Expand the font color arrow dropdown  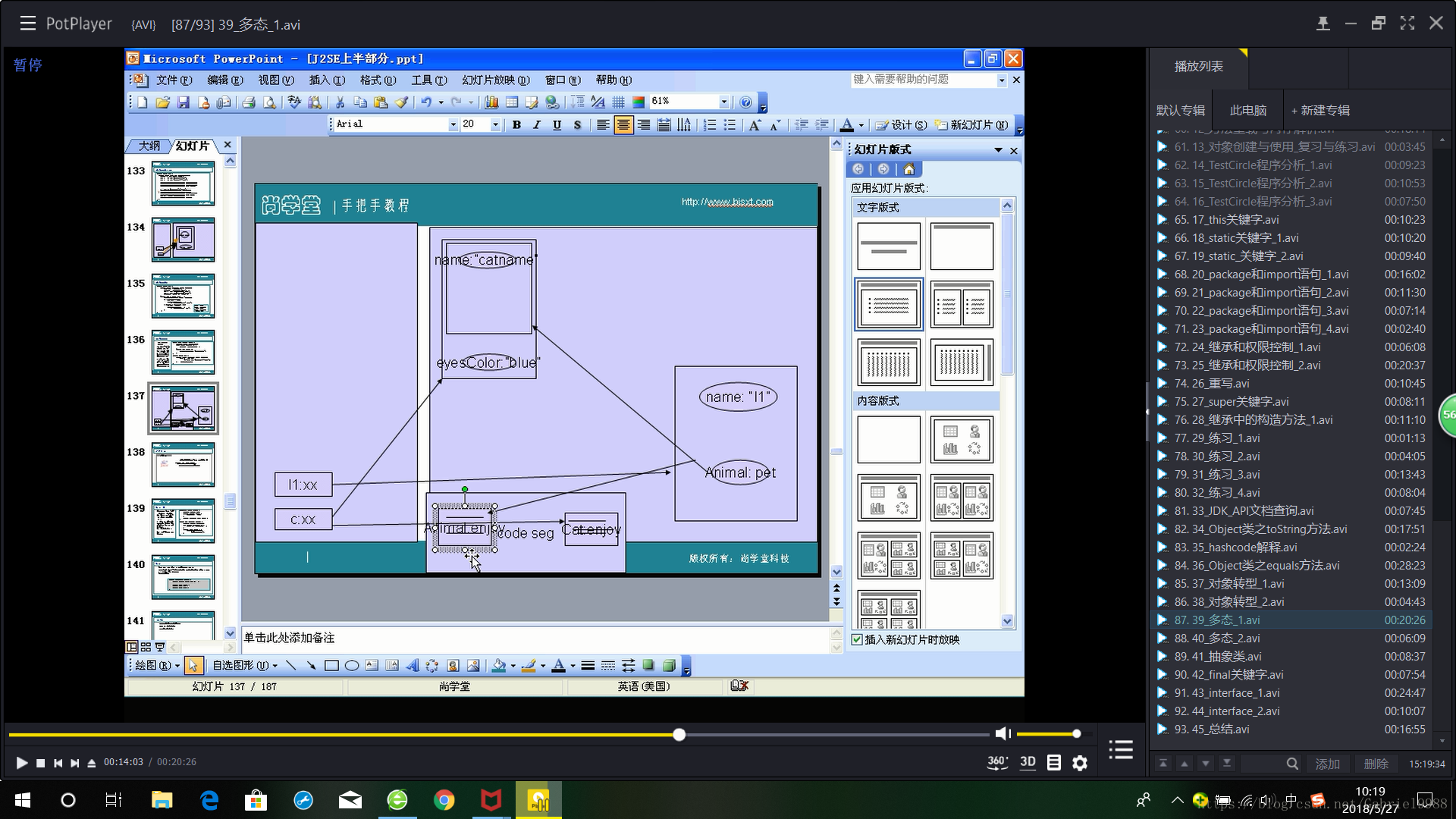[861, 125]
